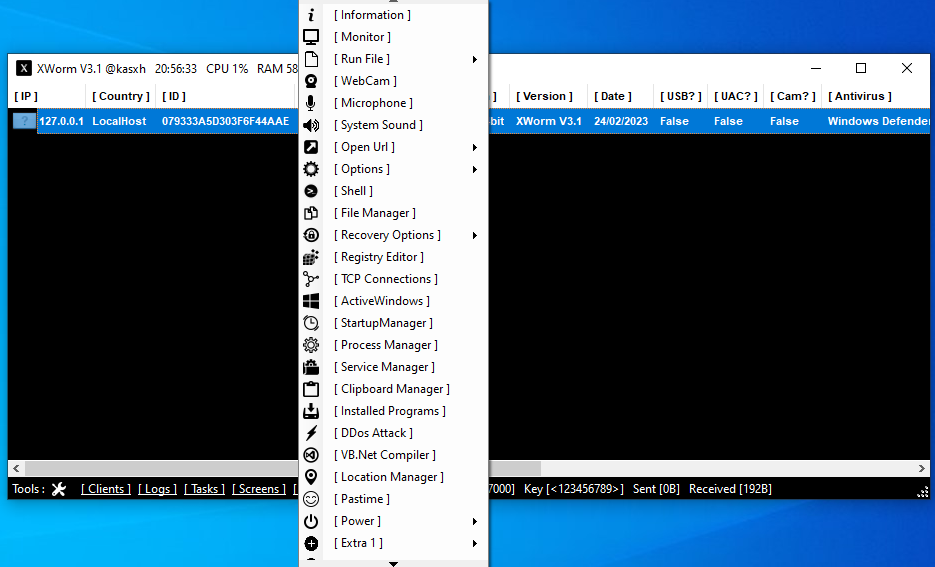Viewport: 935px width, 567px height.
Task: Click the 079333A5D303F6F44AAE ID cell
Action: (x=225, y=121)
